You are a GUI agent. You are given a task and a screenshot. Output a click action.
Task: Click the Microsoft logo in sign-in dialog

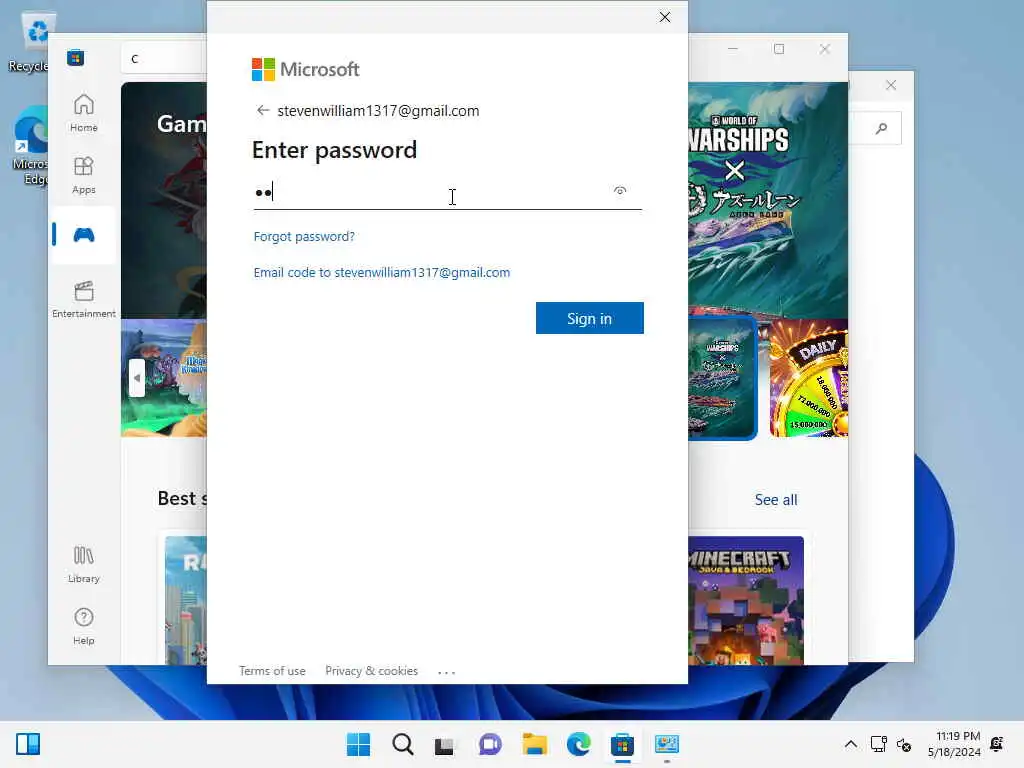click(305, 69)
